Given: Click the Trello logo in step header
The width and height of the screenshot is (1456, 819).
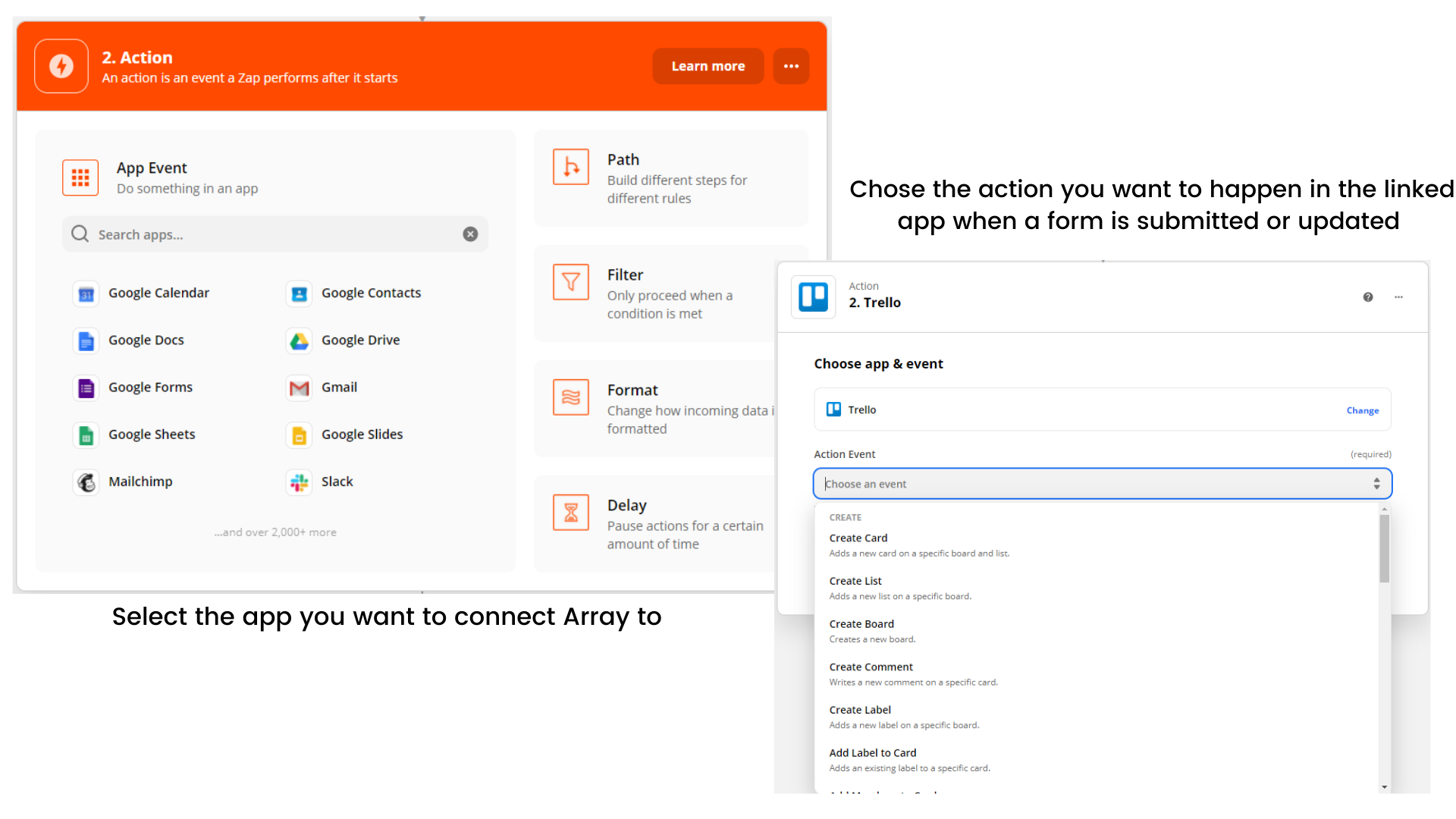Looking at the screenshot, I should coord(814,297).
